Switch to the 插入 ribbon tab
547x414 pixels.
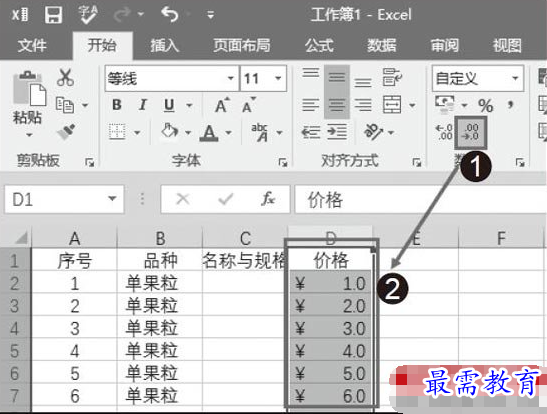[x=165, y=46]
